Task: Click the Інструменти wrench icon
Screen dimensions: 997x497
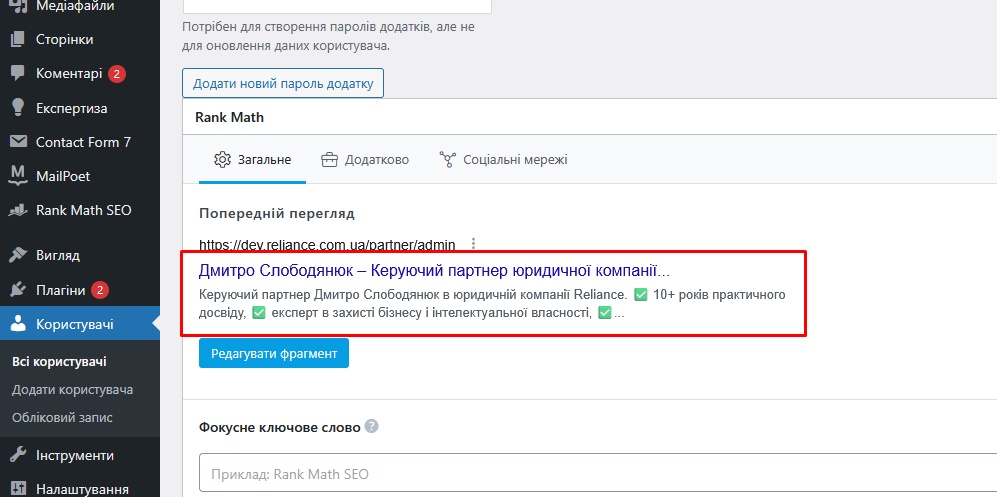Action: [18, 455]
